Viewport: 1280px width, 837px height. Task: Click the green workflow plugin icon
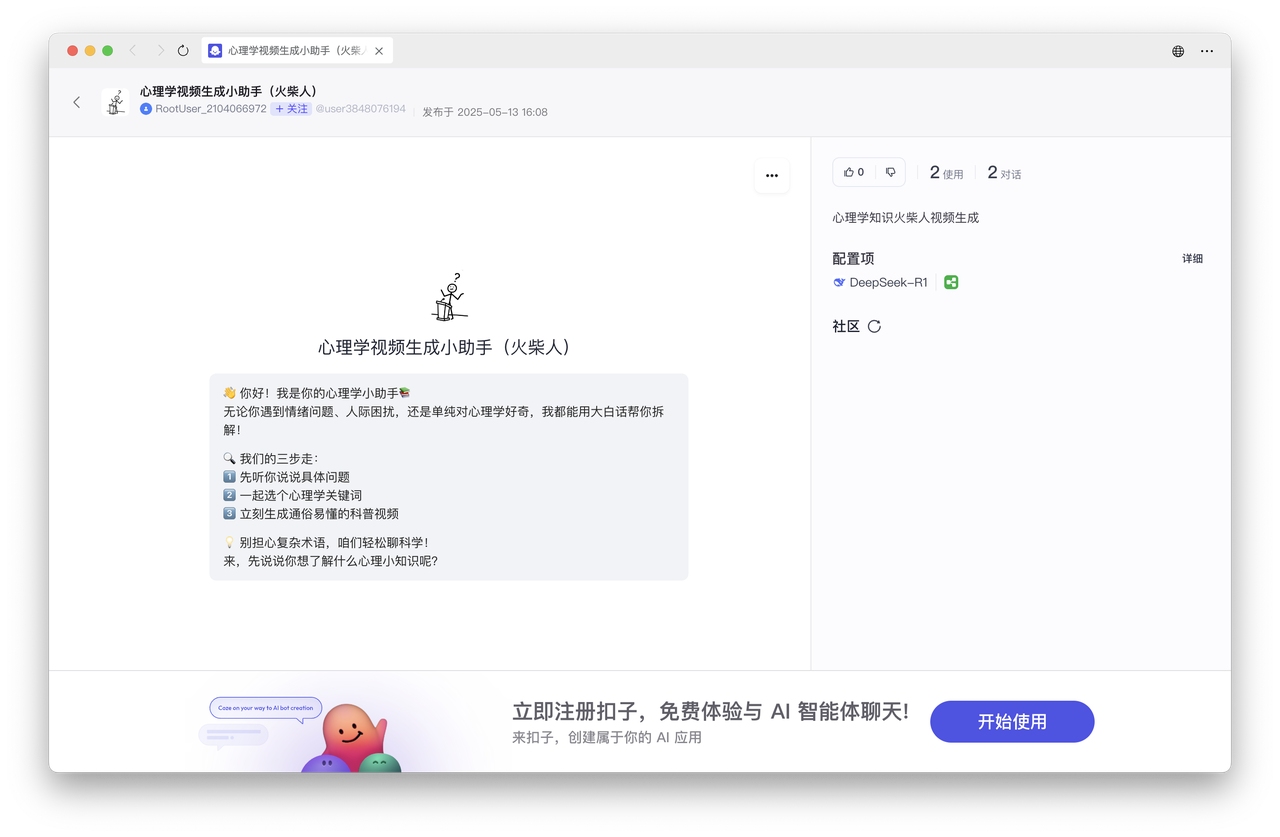951,282
